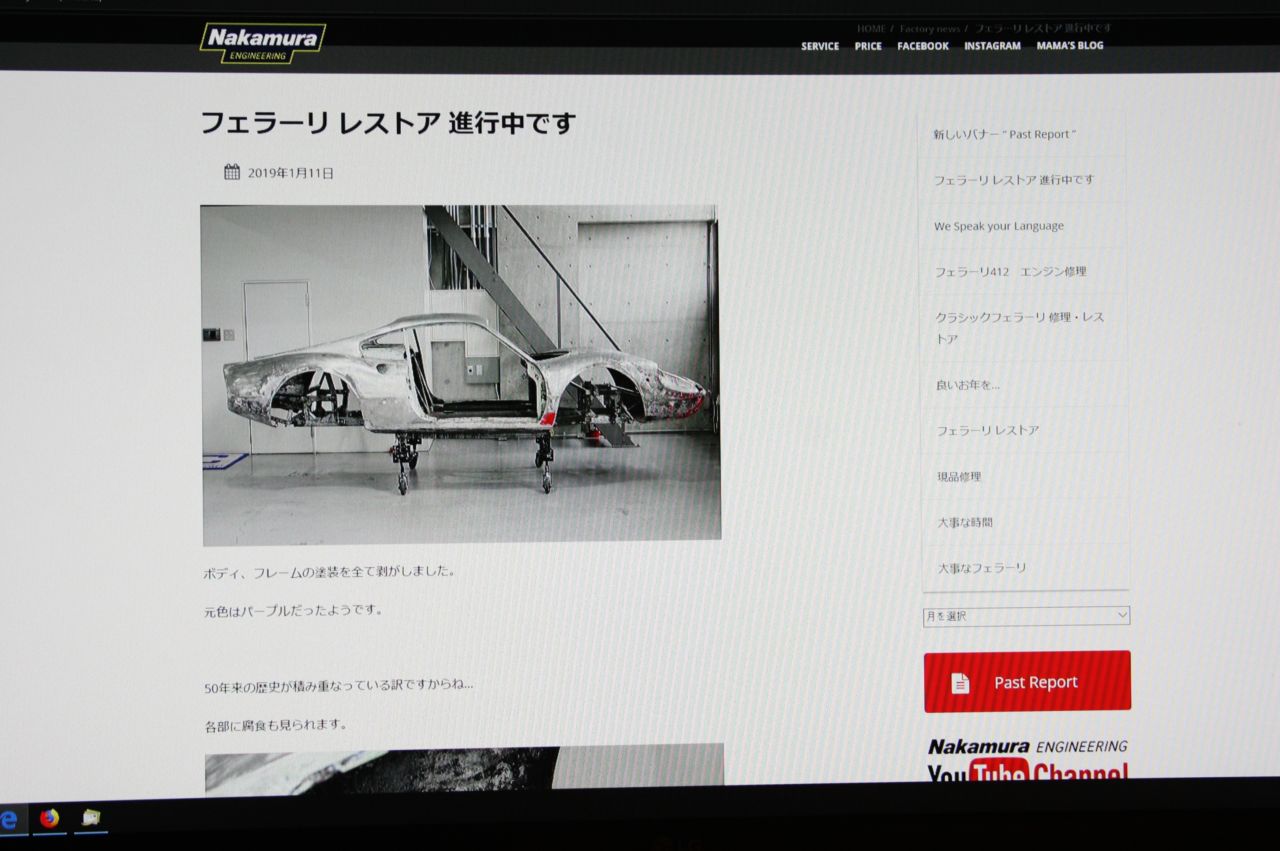Open sidebar post フェラーリ レストア
Viewport: 1280px width, 851px height.
point(988,430)
